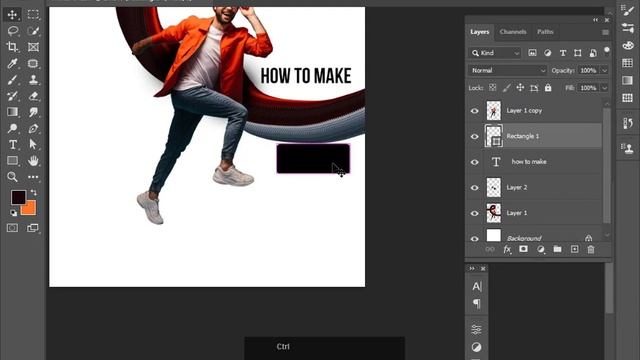640x360 pixels.
Task: Open the Fill slider dropdown arrow
Action: point(604,88)
